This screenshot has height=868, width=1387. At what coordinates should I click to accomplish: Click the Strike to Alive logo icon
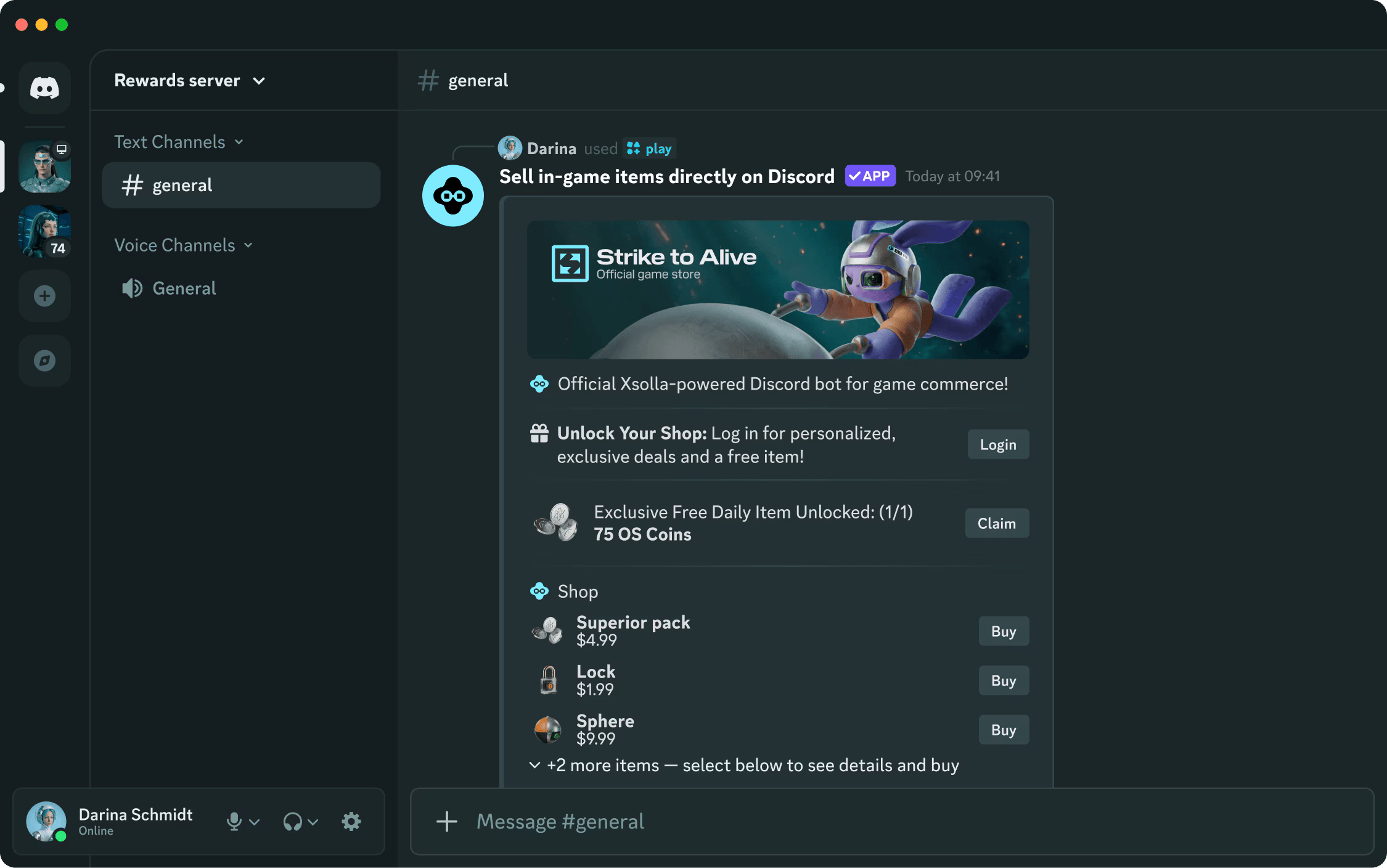pos(570,263)
